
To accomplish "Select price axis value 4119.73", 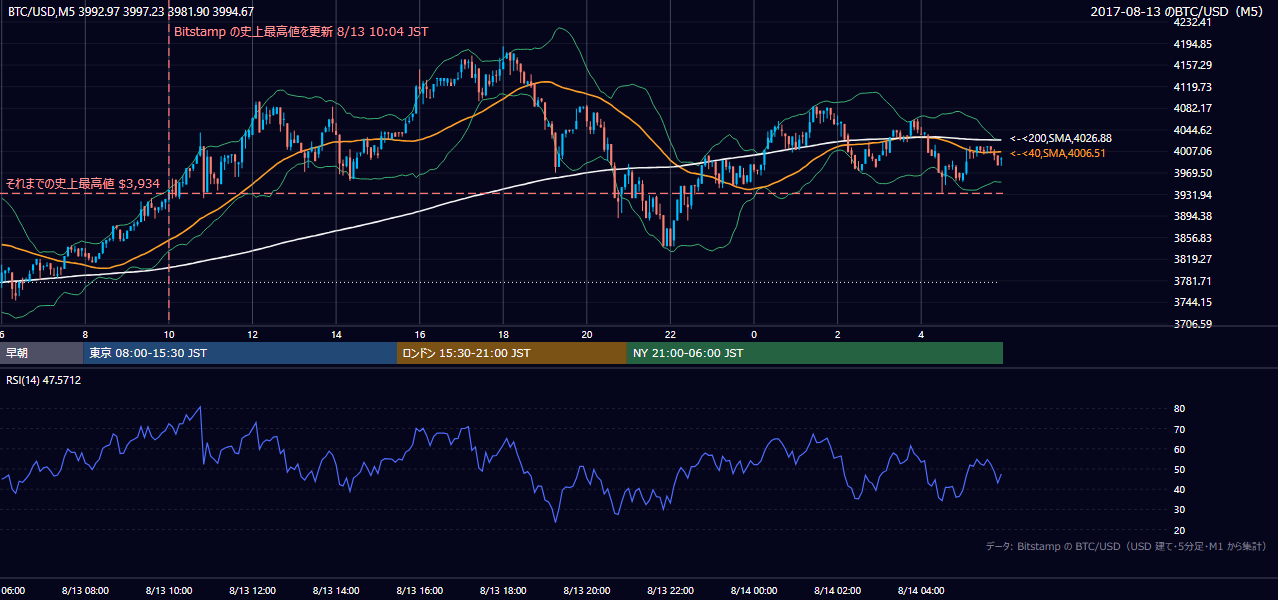I will point(1192,87).
